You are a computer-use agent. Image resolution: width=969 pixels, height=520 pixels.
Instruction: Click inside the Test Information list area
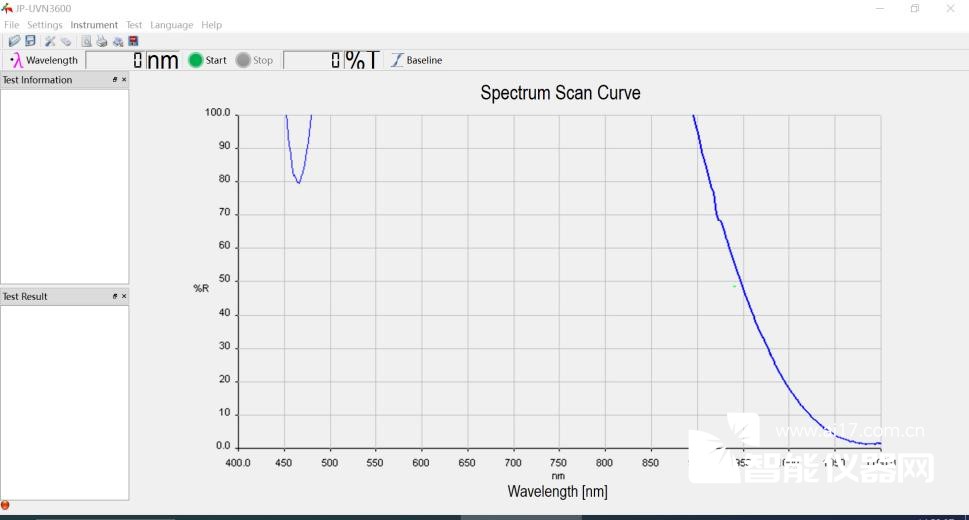[64, 186]
